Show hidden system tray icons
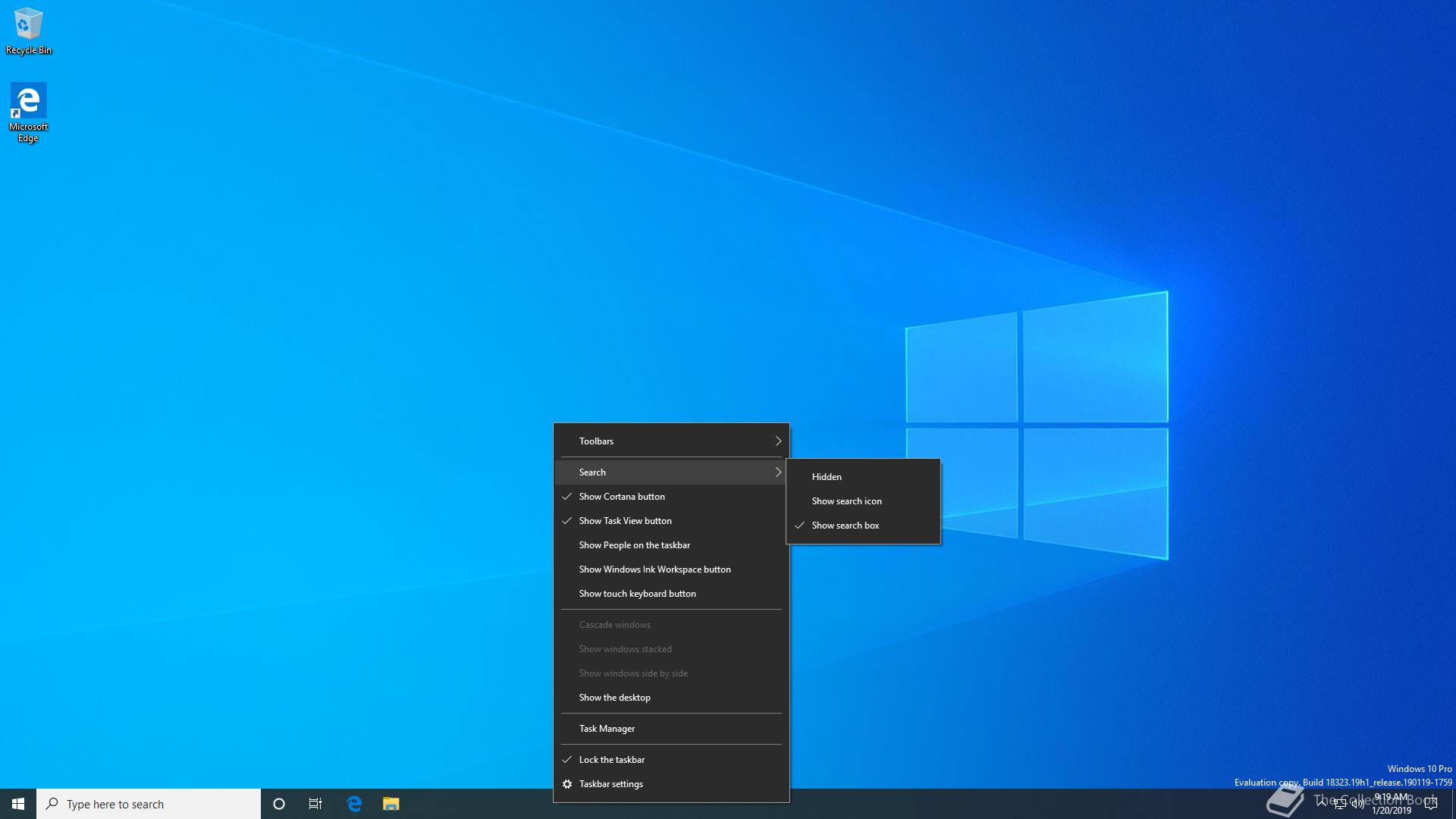1456x819 pixels. 1322,804
